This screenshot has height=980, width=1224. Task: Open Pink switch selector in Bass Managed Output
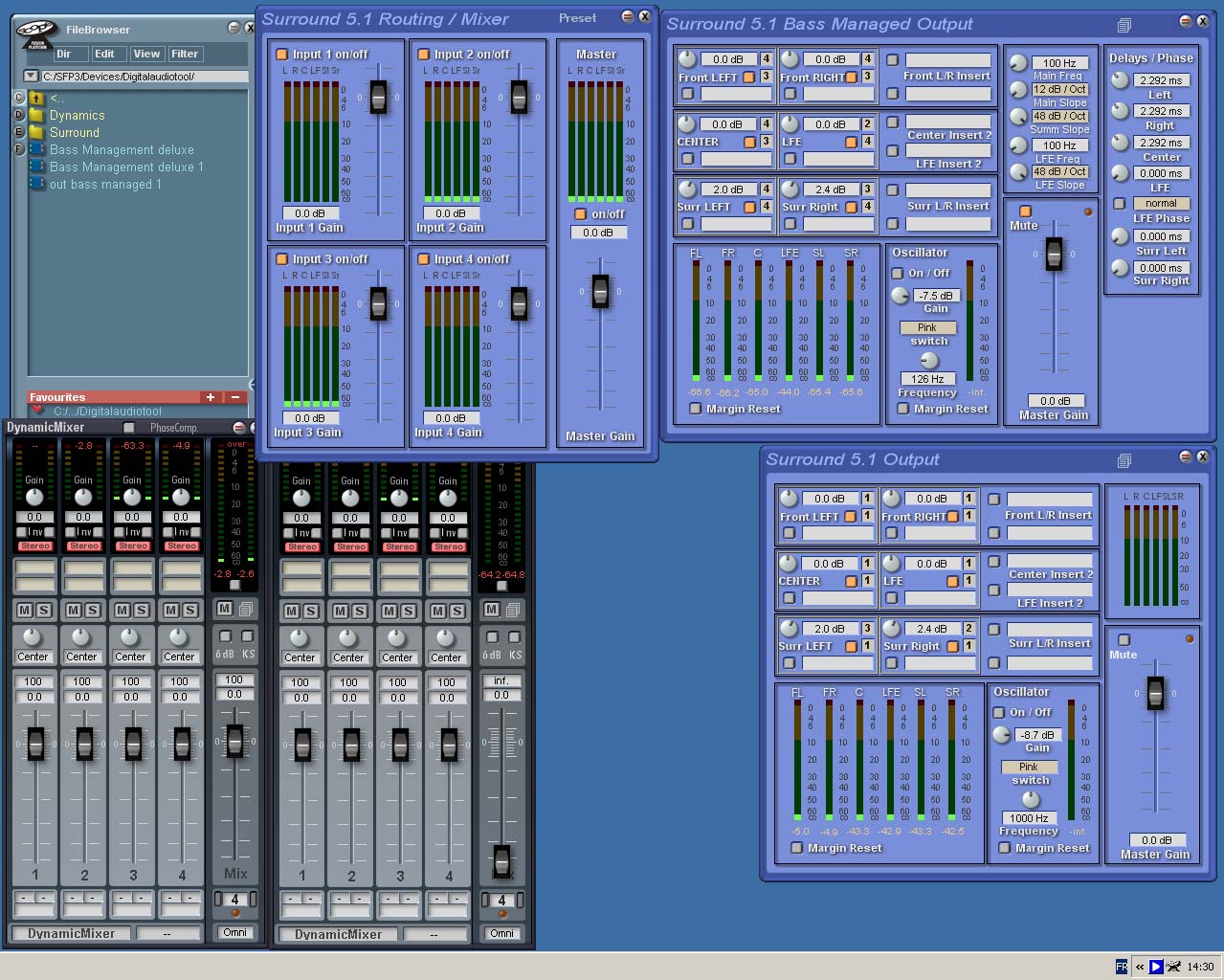927,327
